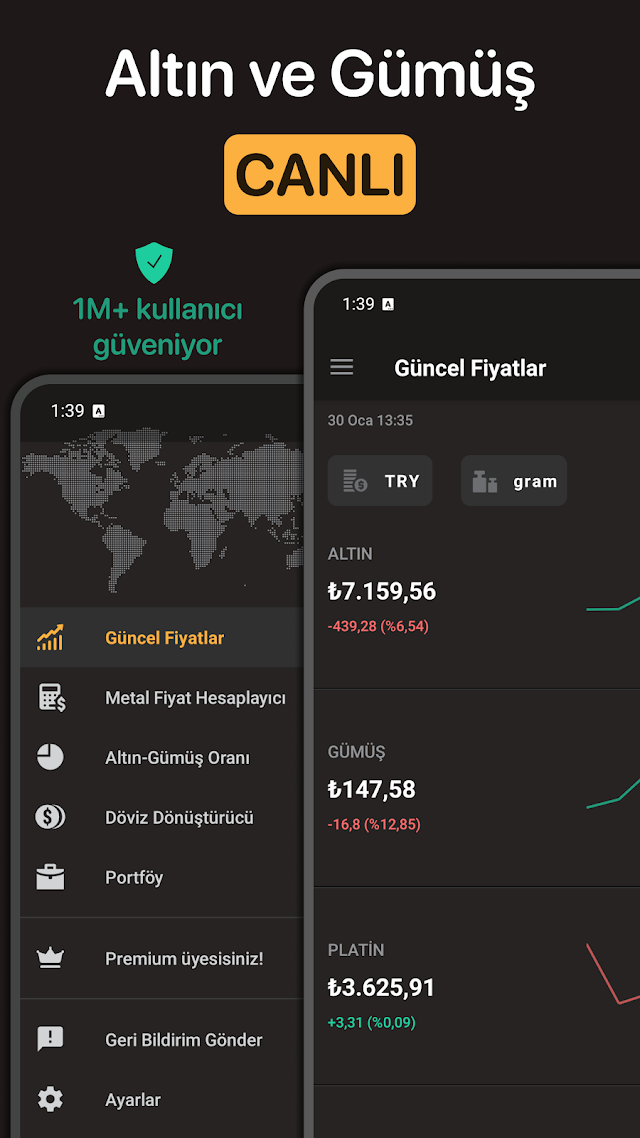Viewport: 640px width, 1138px height.
Task: Click the Portföy briefcase icon
Action: (50, 877)
